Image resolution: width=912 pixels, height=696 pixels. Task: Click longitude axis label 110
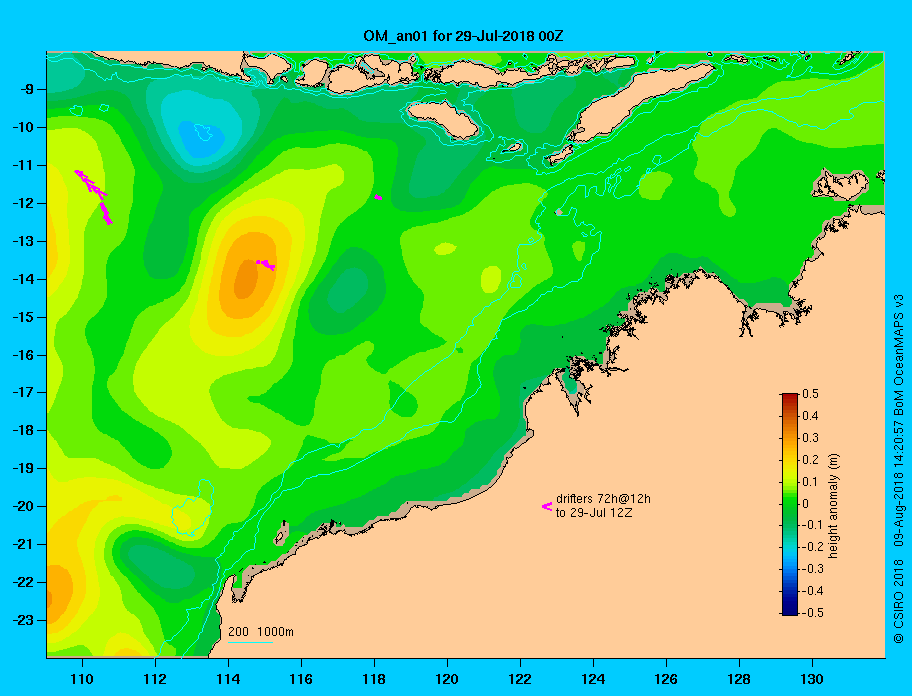[x=83, y=679]
